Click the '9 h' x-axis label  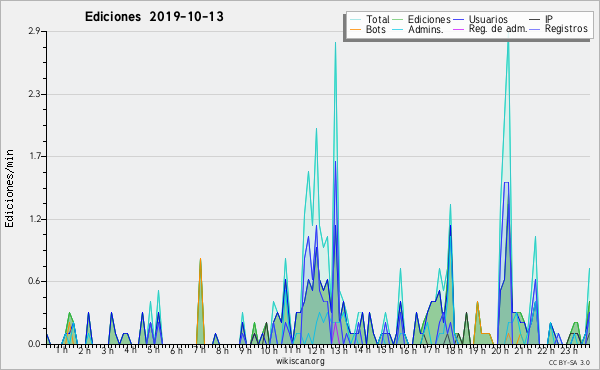tap(246, 350)
